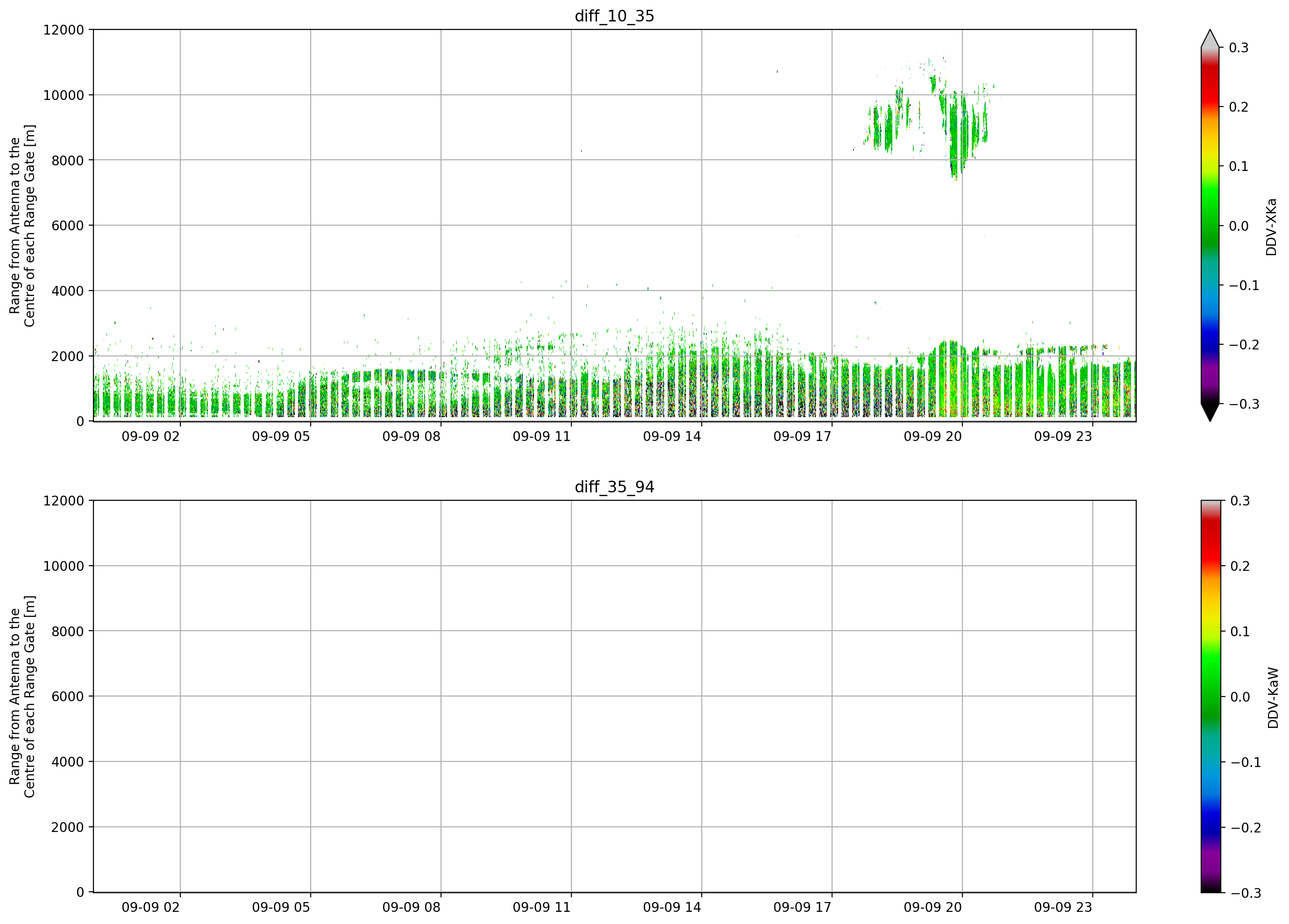This screenshot has height=924, width=1289.
Task: Click '09-09 20' tick label in top plot
Action: point(933,436)
